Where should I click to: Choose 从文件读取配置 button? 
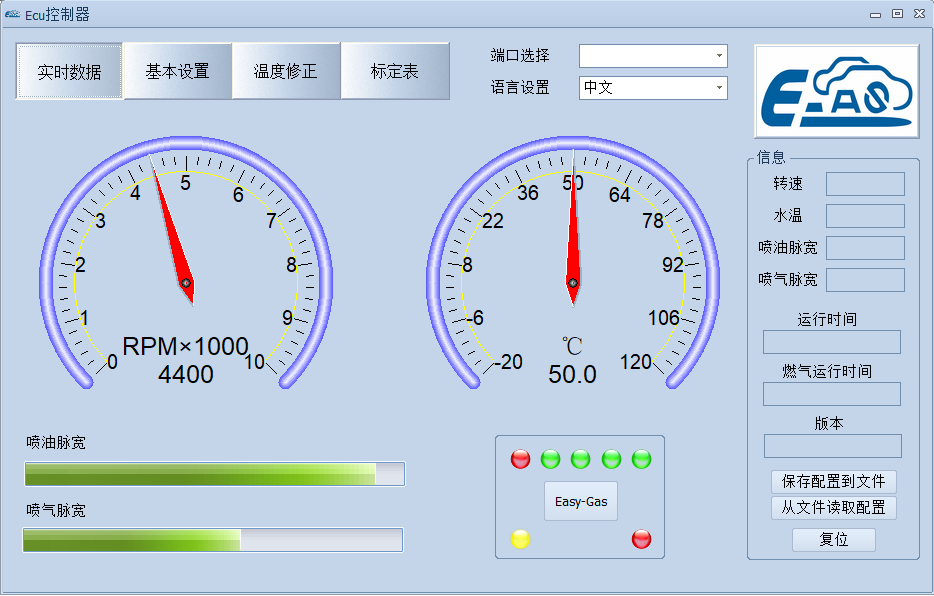833,508
